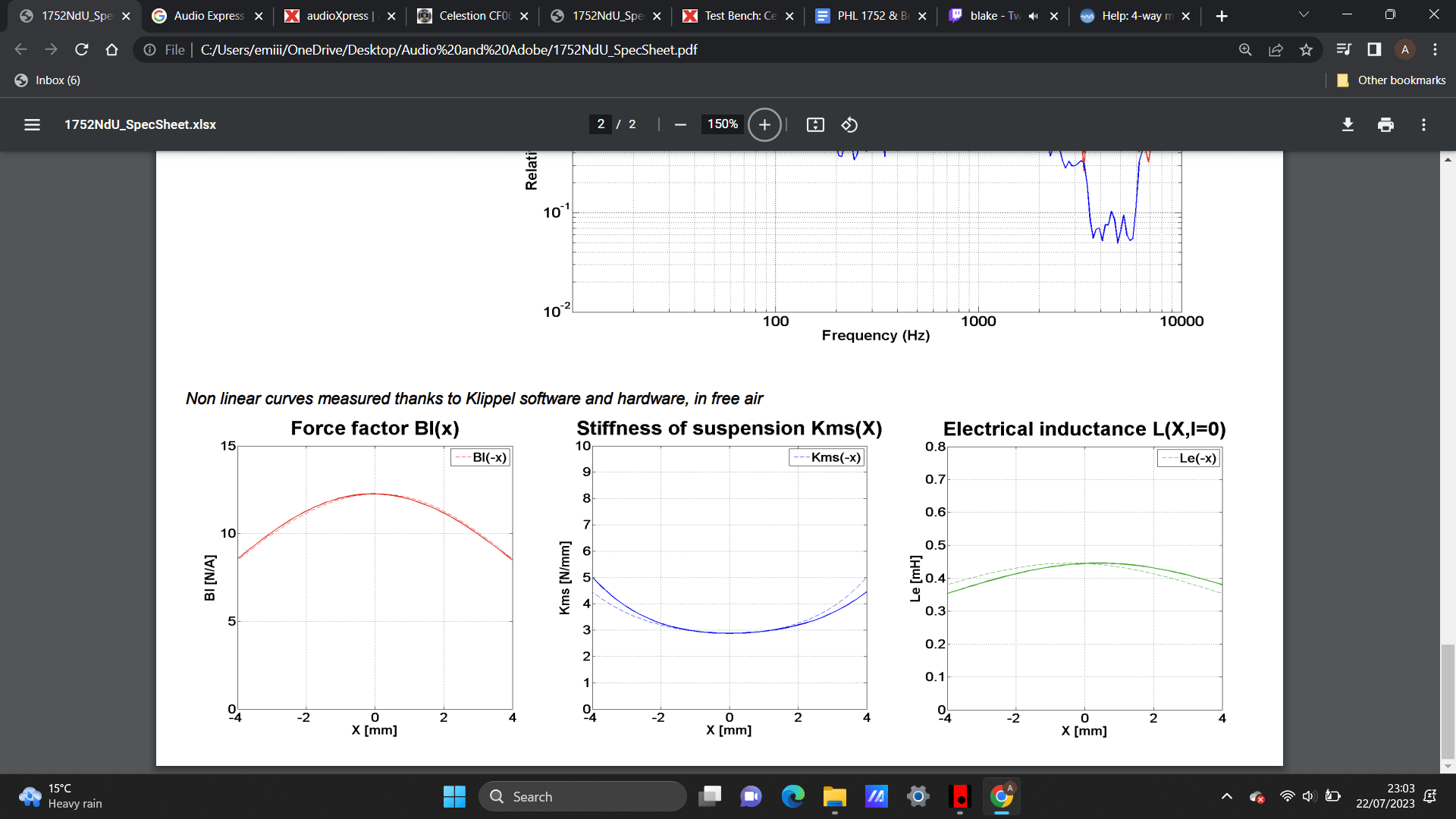1456x819 pixels.
Task: Click the address bar URL
Action: [449, 49]
